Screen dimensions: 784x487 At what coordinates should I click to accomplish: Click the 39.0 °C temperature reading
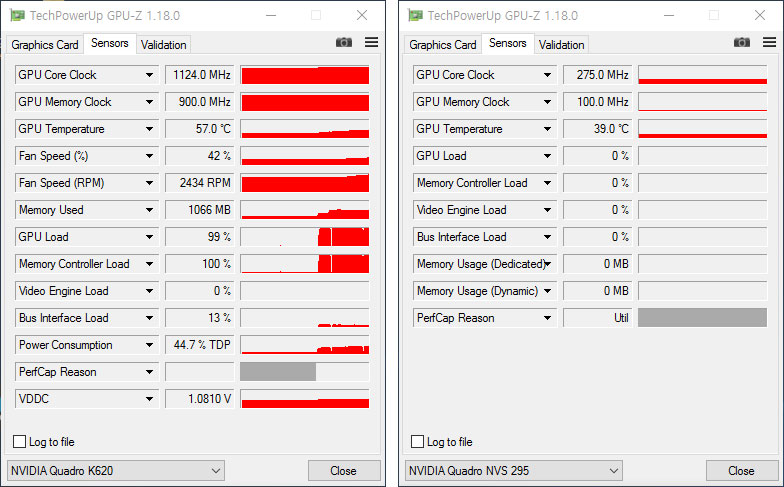pos(598,129)
